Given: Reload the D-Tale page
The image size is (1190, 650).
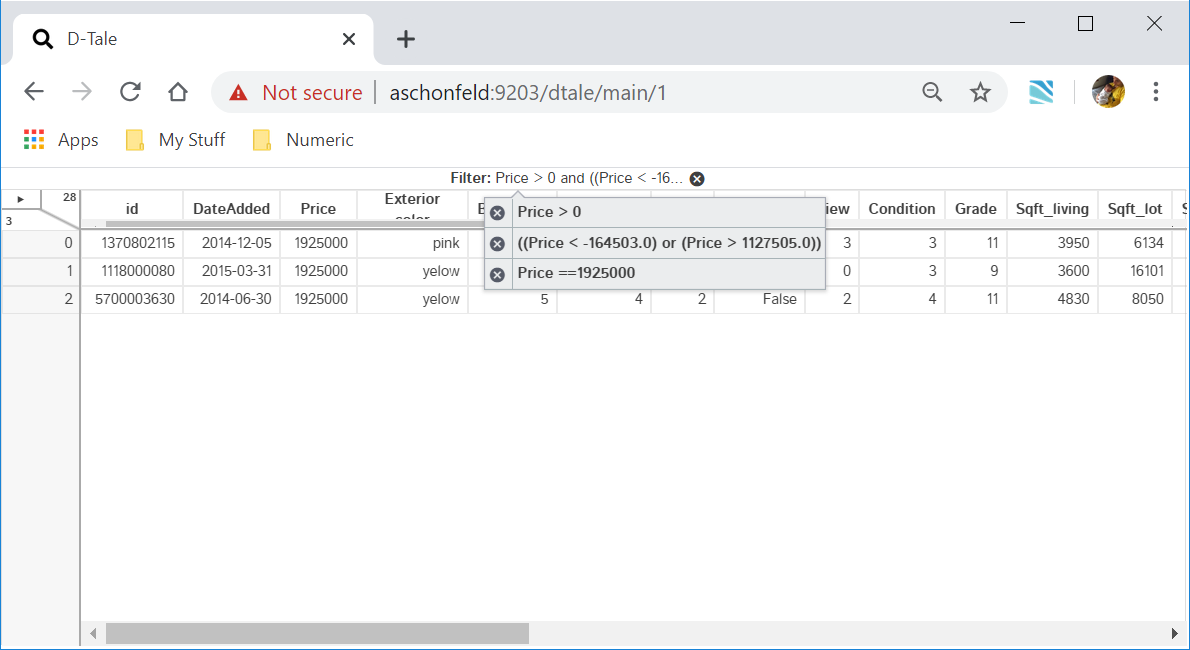Looking at the screenshot, I should point(131,92).
